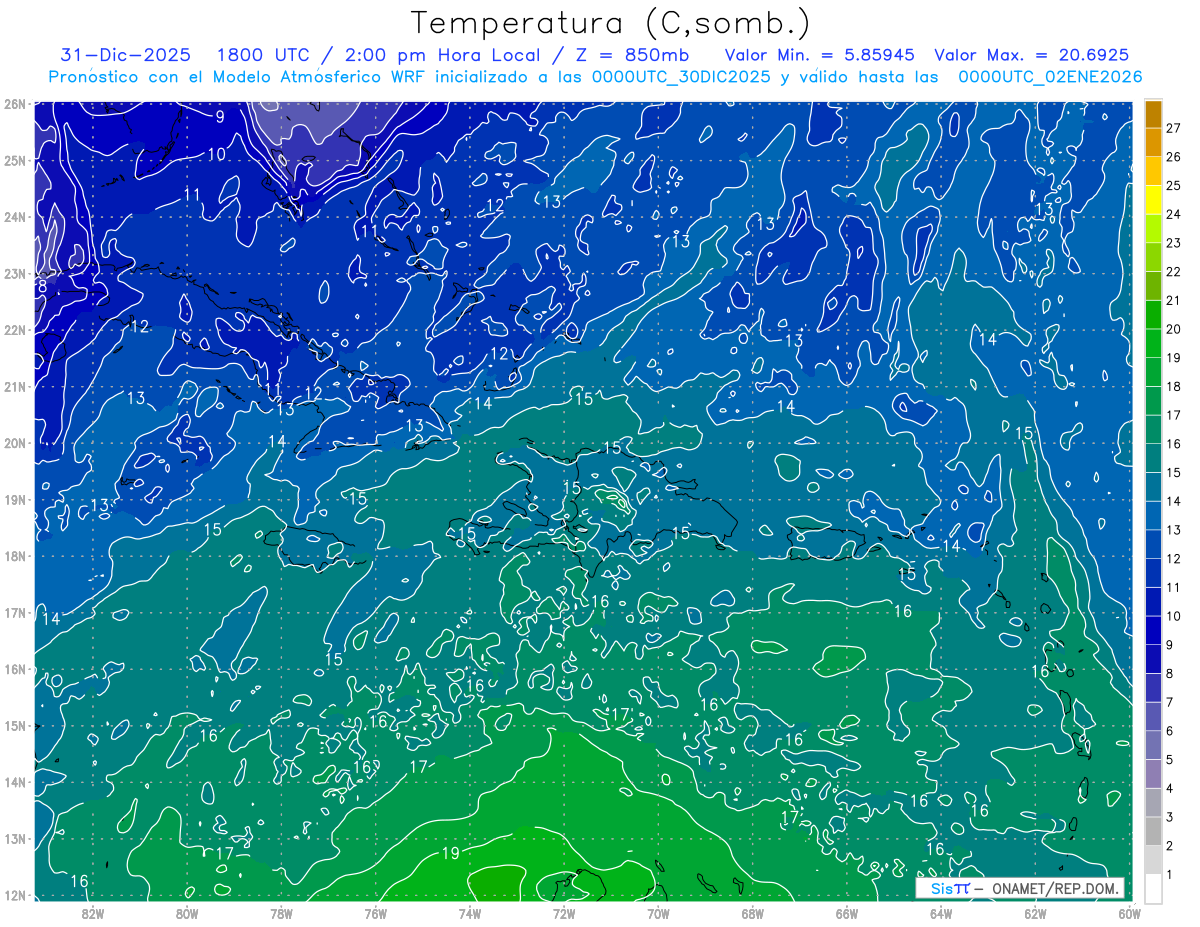Click the 80W longitude axis label

pos(187,913)
